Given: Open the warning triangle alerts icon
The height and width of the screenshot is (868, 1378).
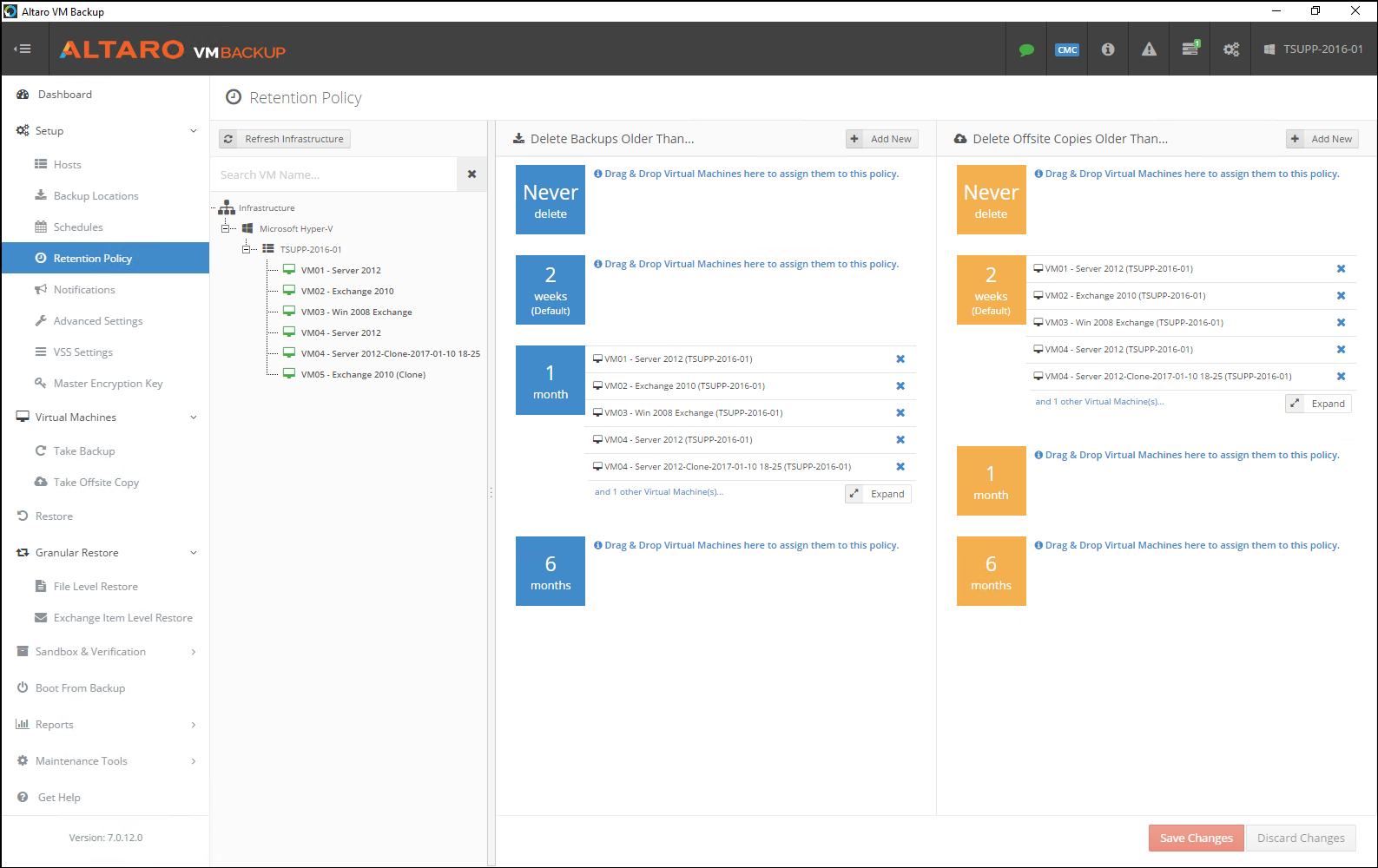Looking at the screenshot, I should tap(1149, 49).
